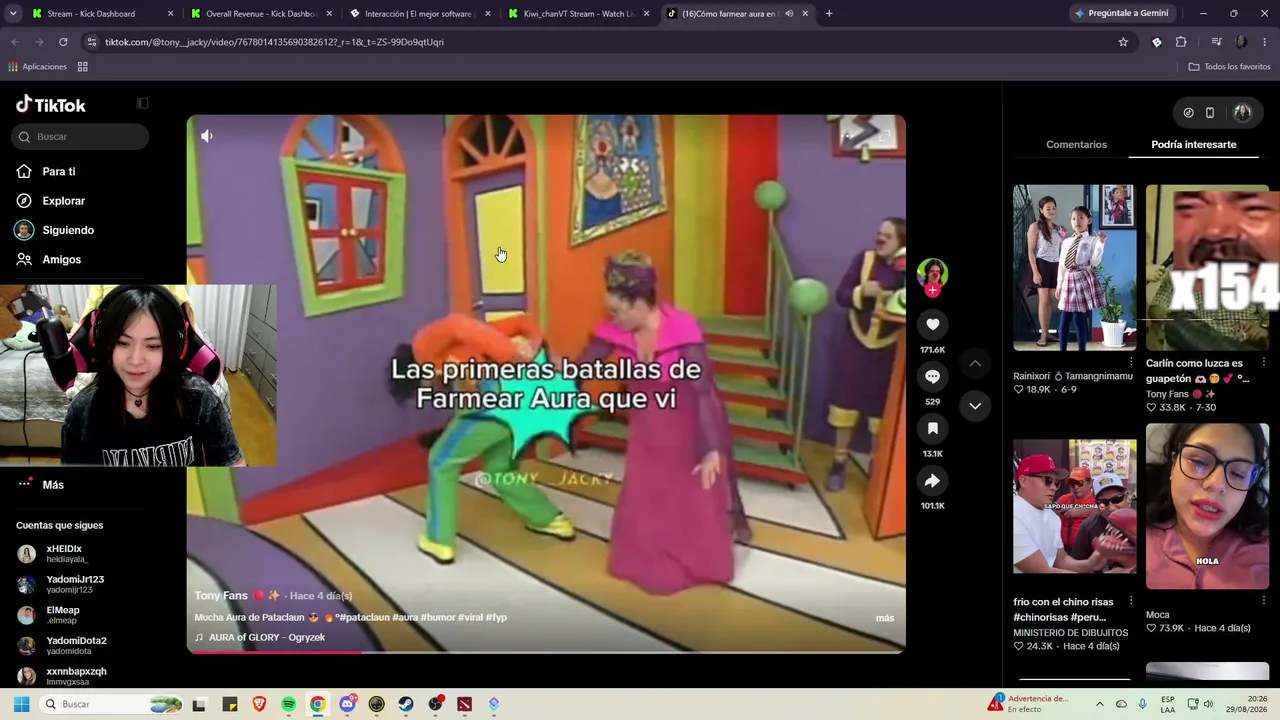Go to the previous video with up chevron

(x=975, y=363)
